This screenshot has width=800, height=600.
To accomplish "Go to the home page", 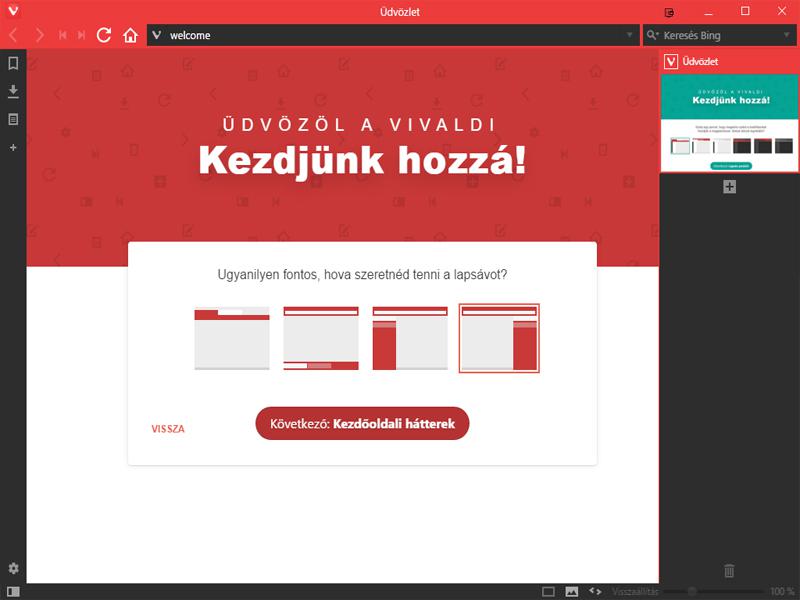I will [x=131, y=35].
